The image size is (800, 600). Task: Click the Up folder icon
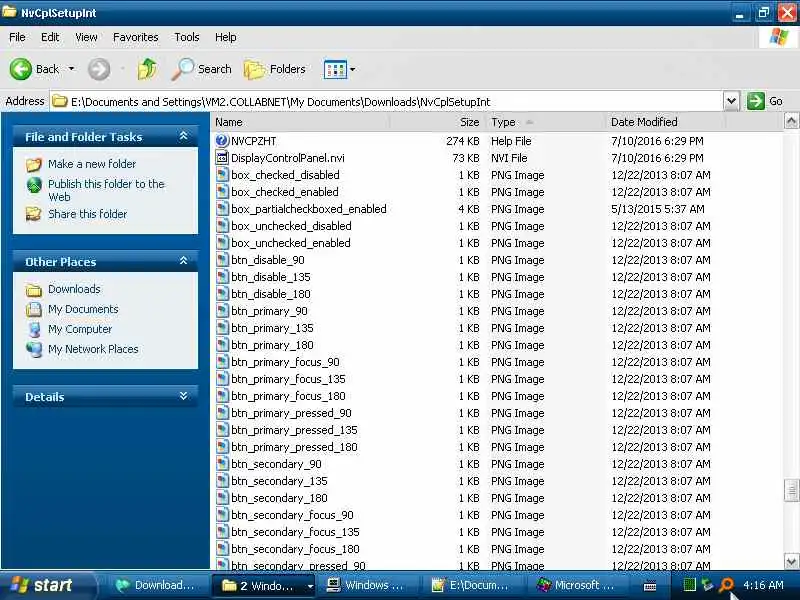coord(147,69)
